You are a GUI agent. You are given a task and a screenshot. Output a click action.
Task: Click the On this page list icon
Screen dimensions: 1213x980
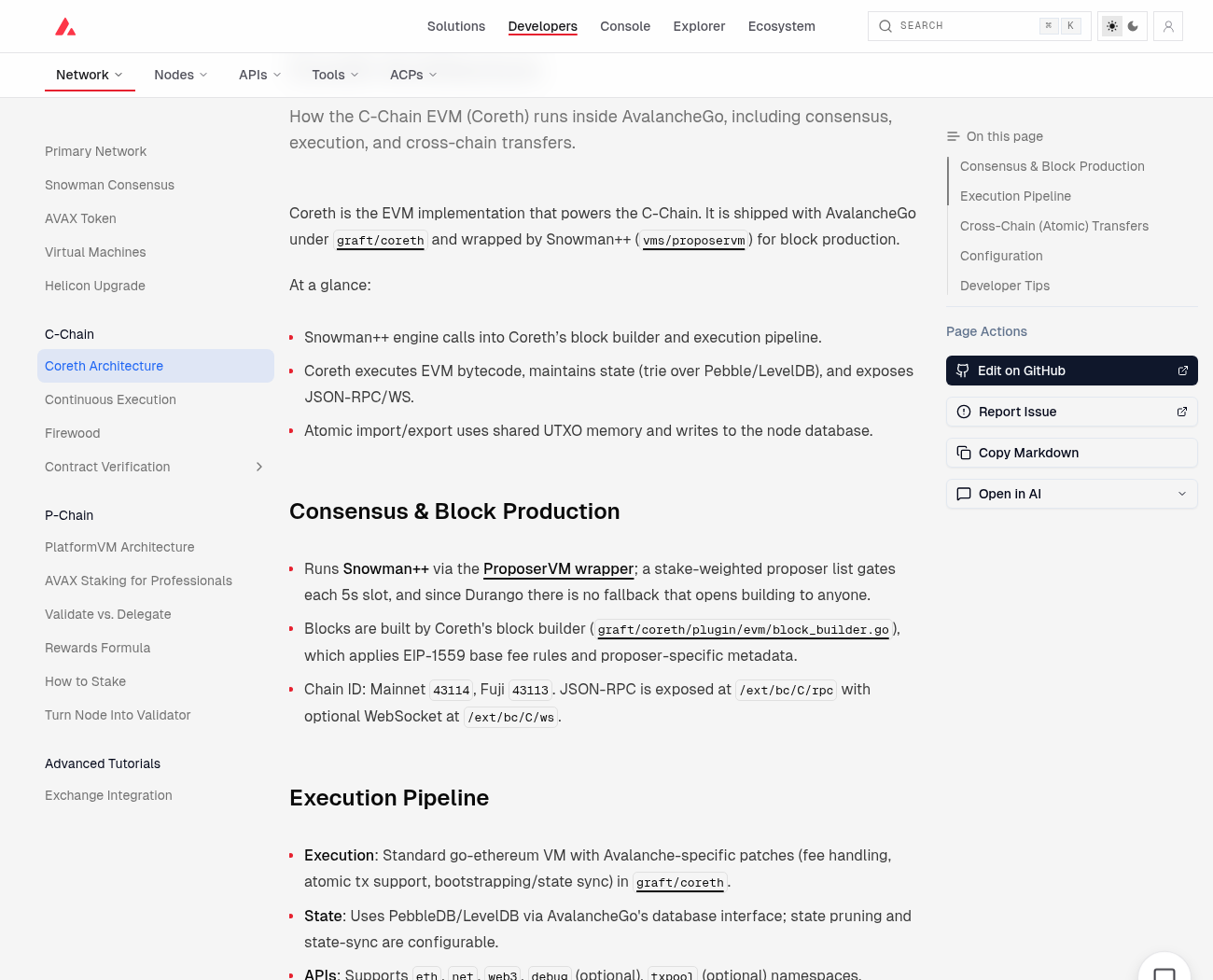coord(953,136)
